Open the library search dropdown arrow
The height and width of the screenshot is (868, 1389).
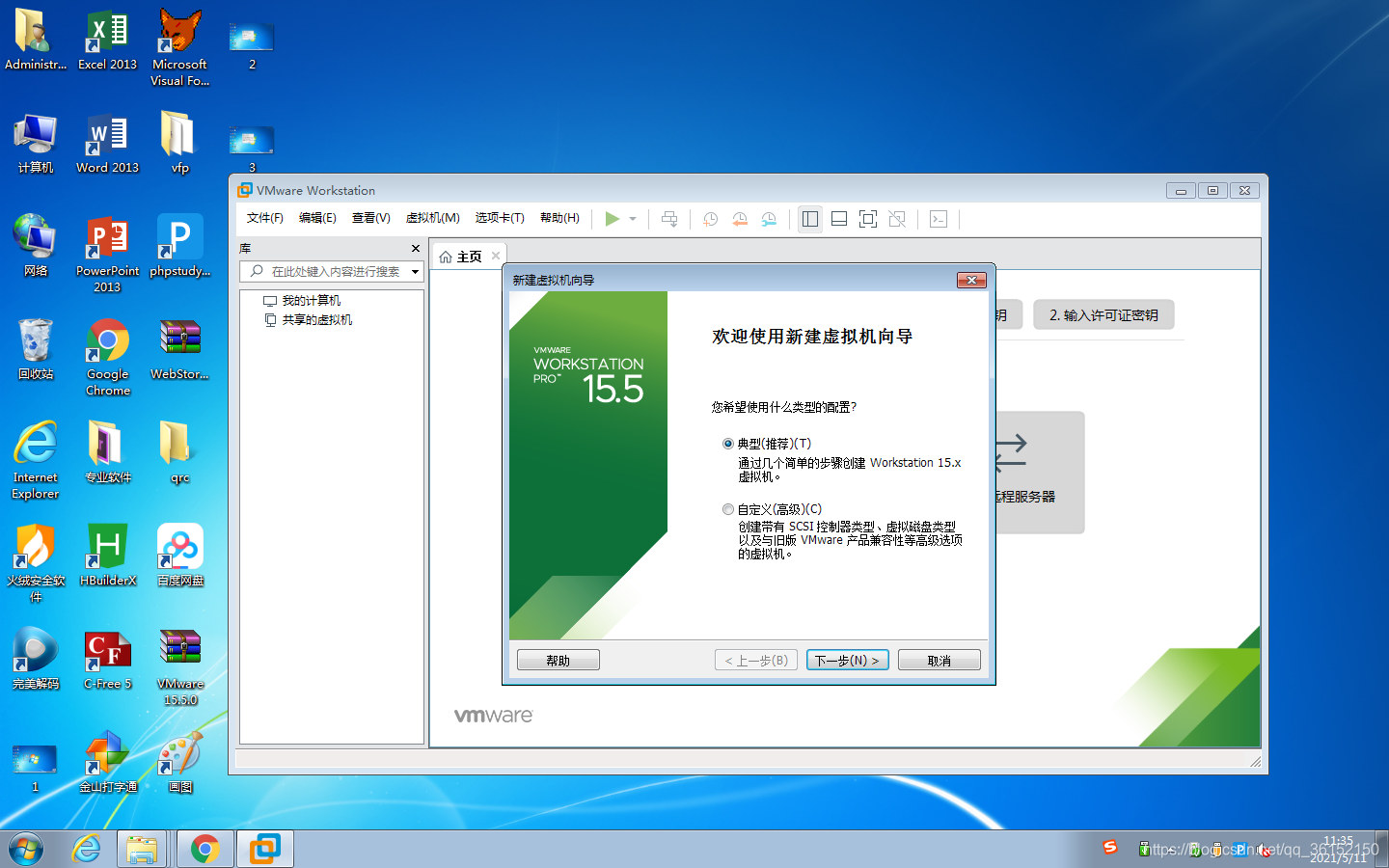click(416, 272)
